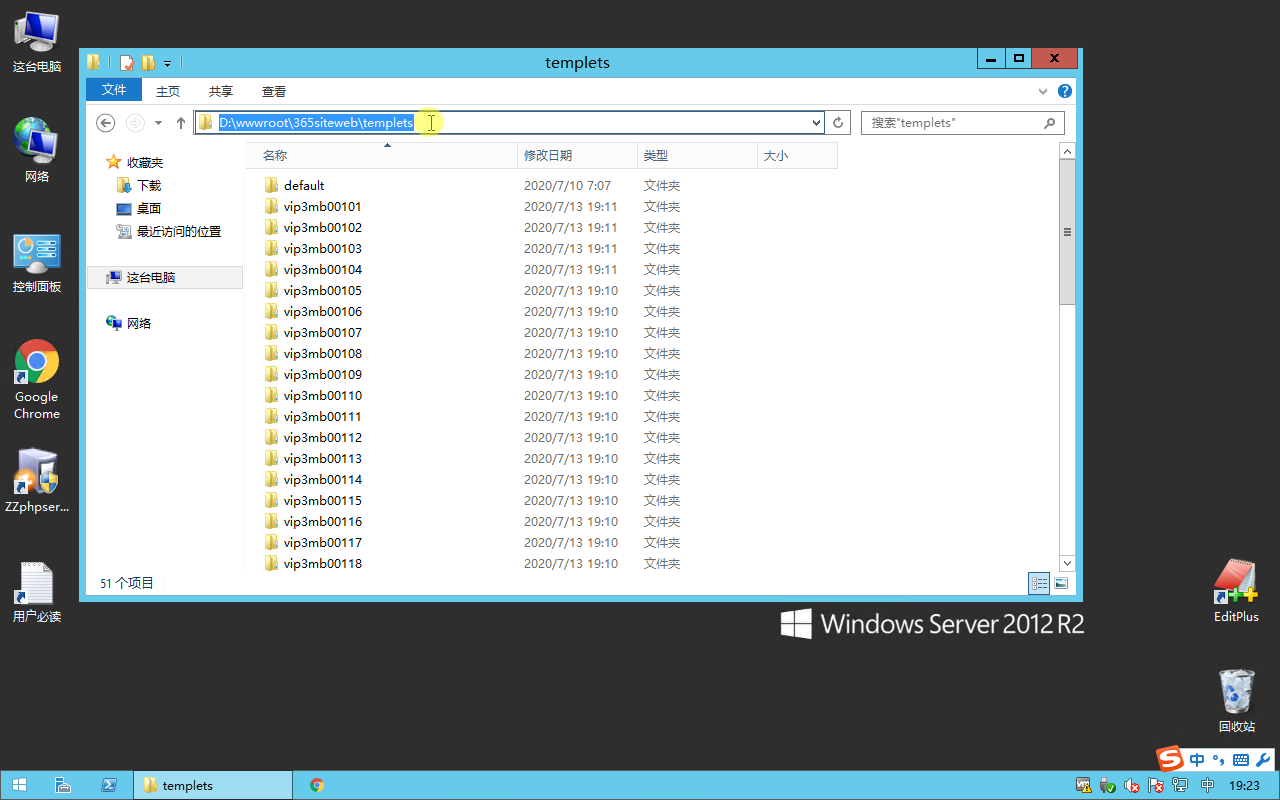Image resolution: width=1280 pixels, height=800 pixels.
Task: Launch PowerShell from taskbar
Action: pyautogui.click(x=109, y=785)
